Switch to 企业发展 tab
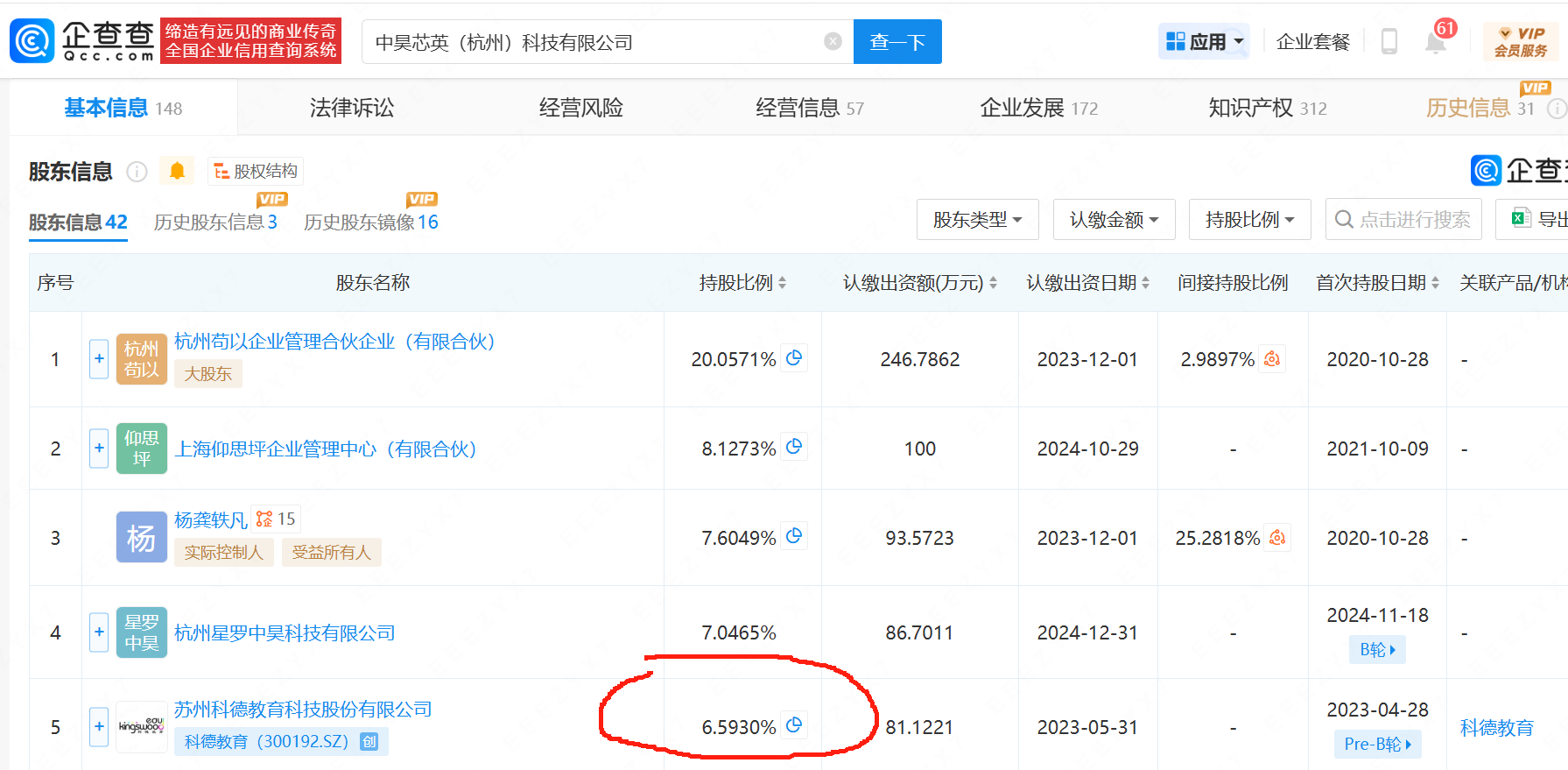The width and height of the screenshot is (1568, 770). (x=1039, y=108)
